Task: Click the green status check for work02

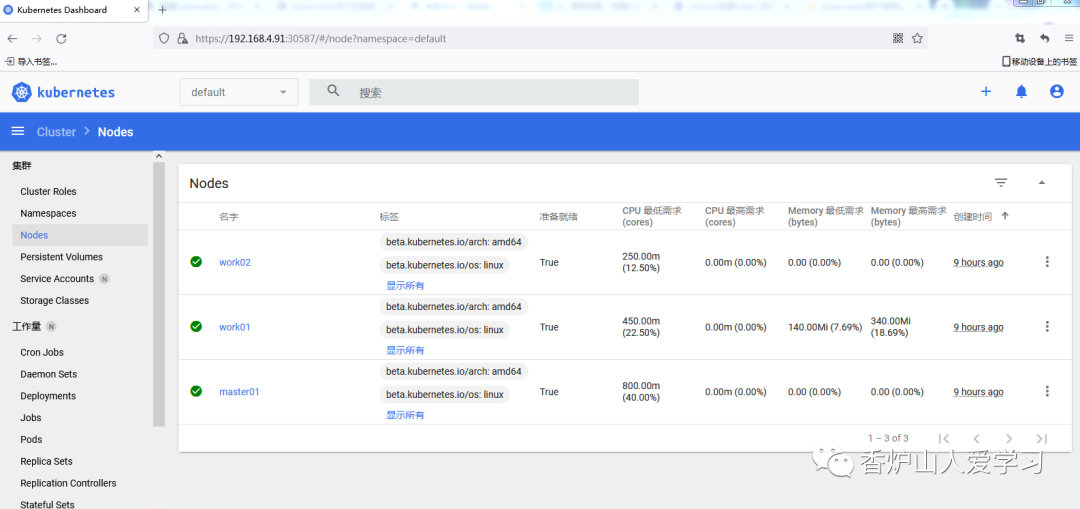Action: 196,262
